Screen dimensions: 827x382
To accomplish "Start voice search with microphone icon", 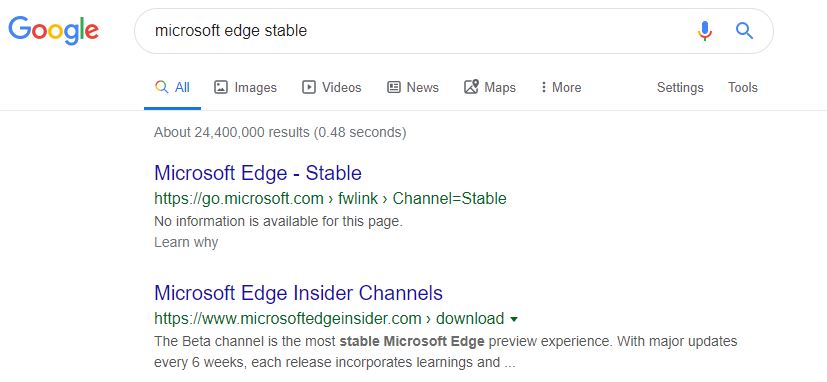I will (x=705, y=31).
